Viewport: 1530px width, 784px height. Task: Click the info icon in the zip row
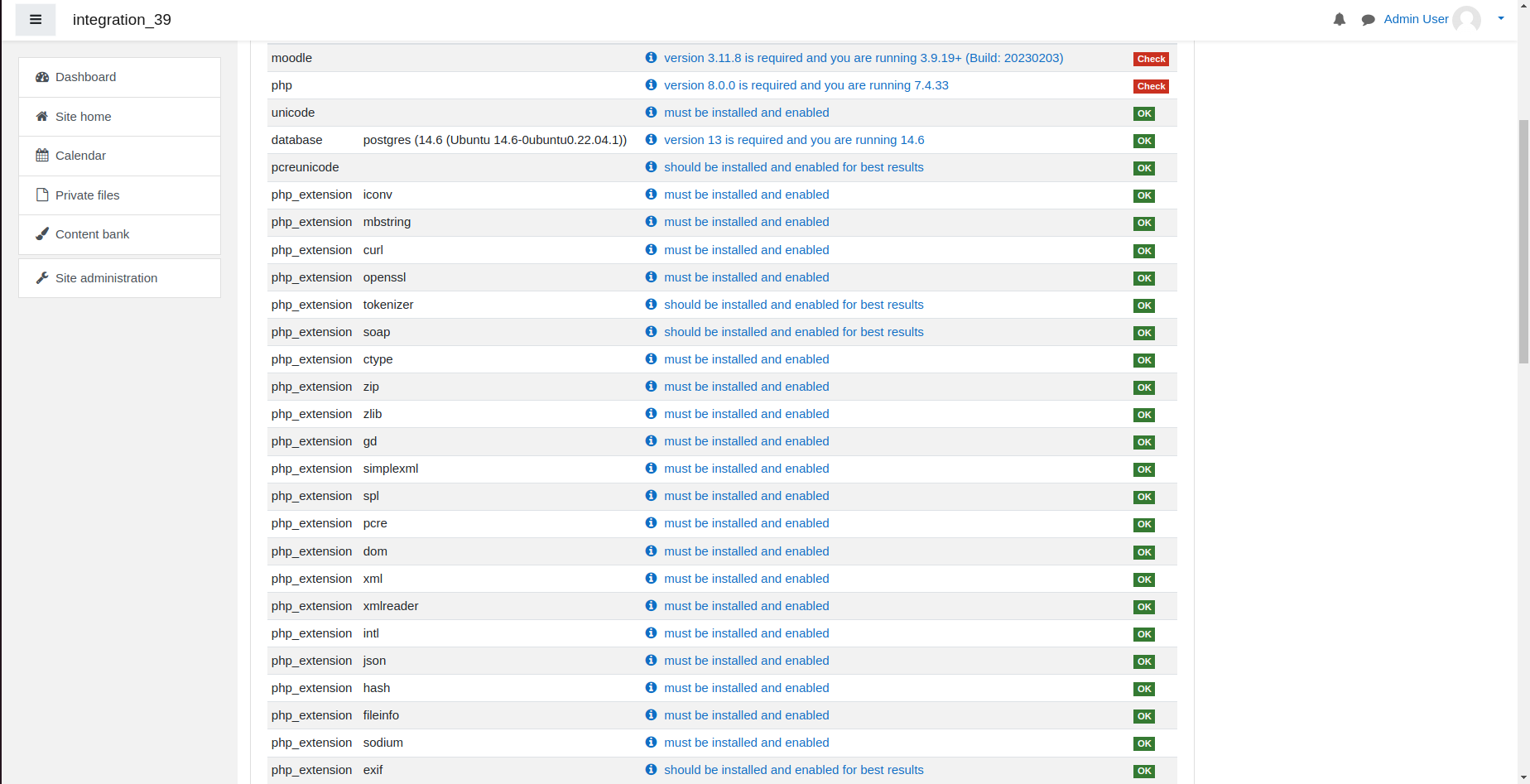tap(651, 387)
